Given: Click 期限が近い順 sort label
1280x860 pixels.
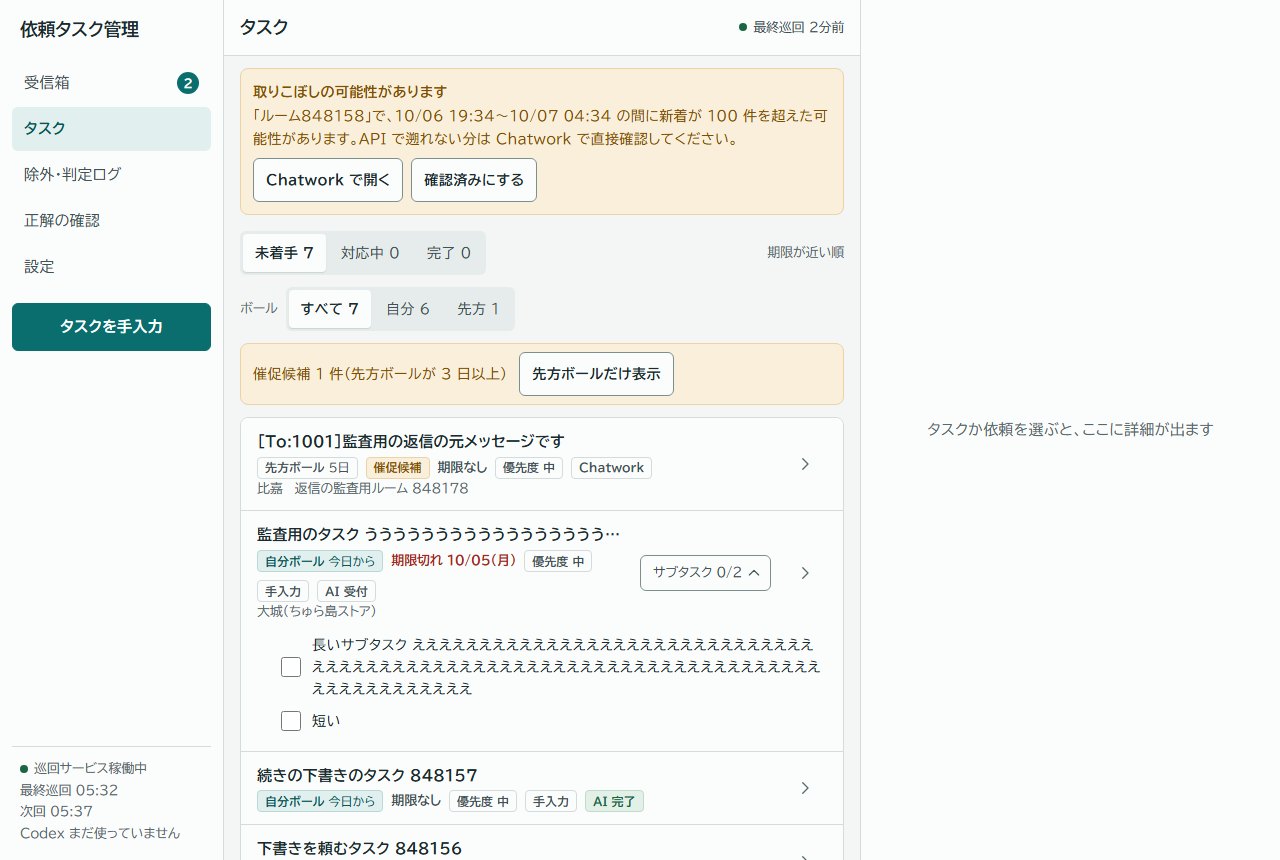Looking at the screenshot, I should [805, 253].
